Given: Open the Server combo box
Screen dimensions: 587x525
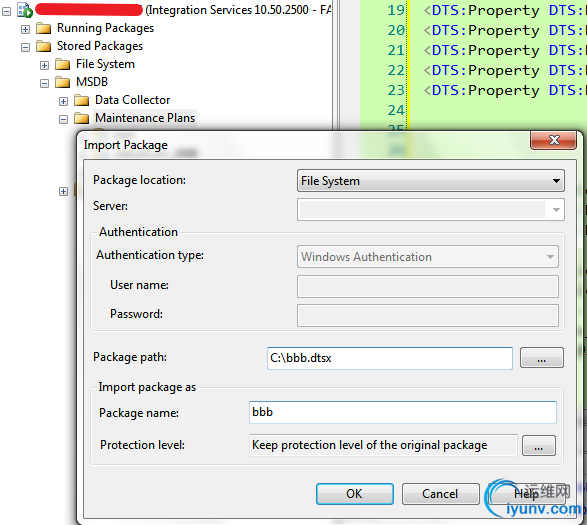Looking at the screenshot, I should pos(431,210).
